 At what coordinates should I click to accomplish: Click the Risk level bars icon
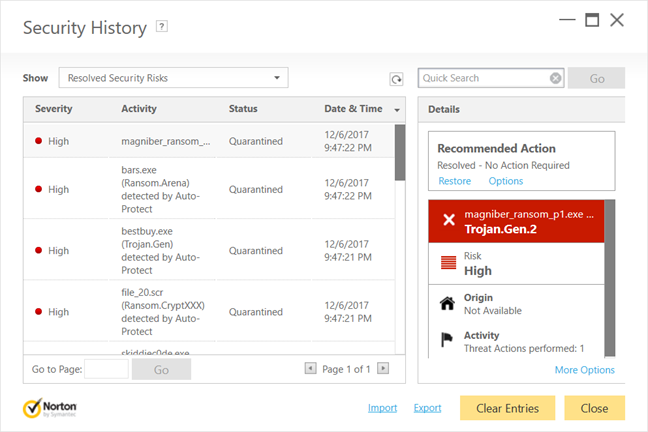(448, 263)
